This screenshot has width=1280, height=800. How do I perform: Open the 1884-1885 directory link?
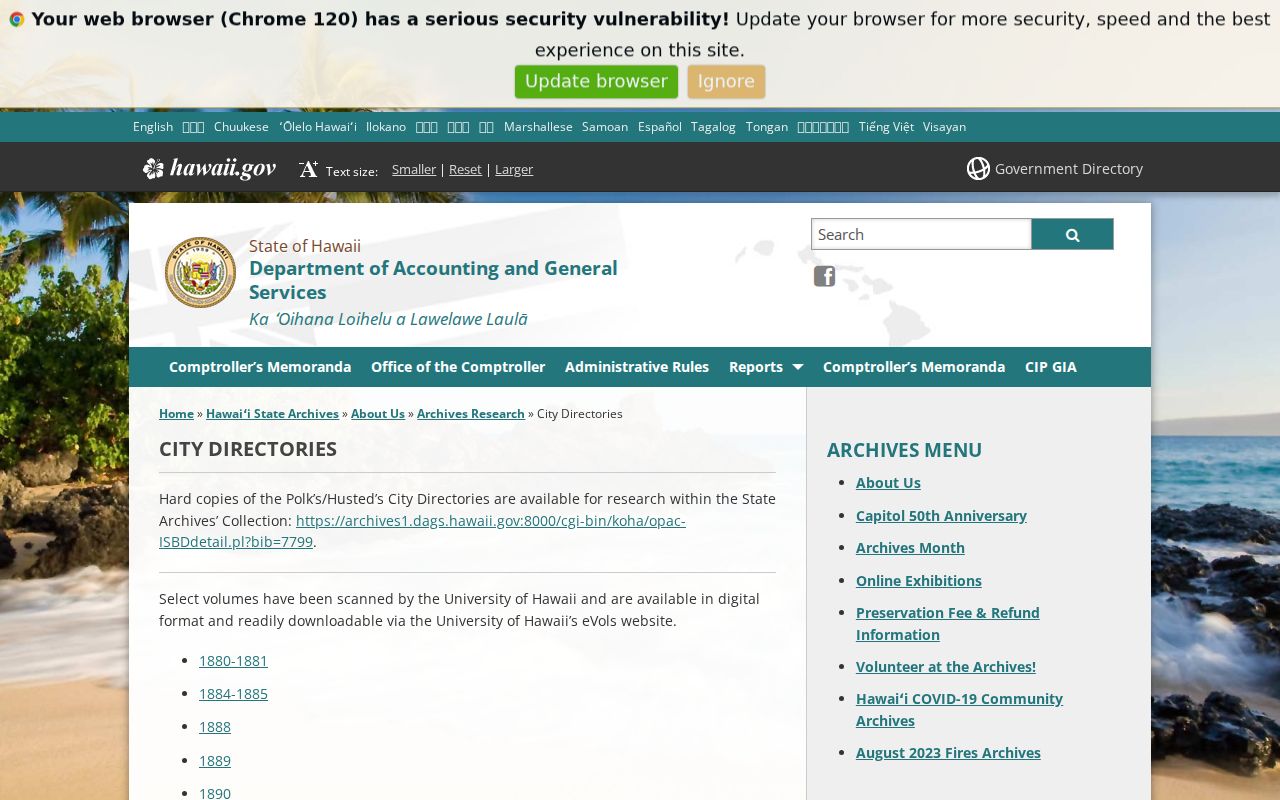(x=233, y=693)
